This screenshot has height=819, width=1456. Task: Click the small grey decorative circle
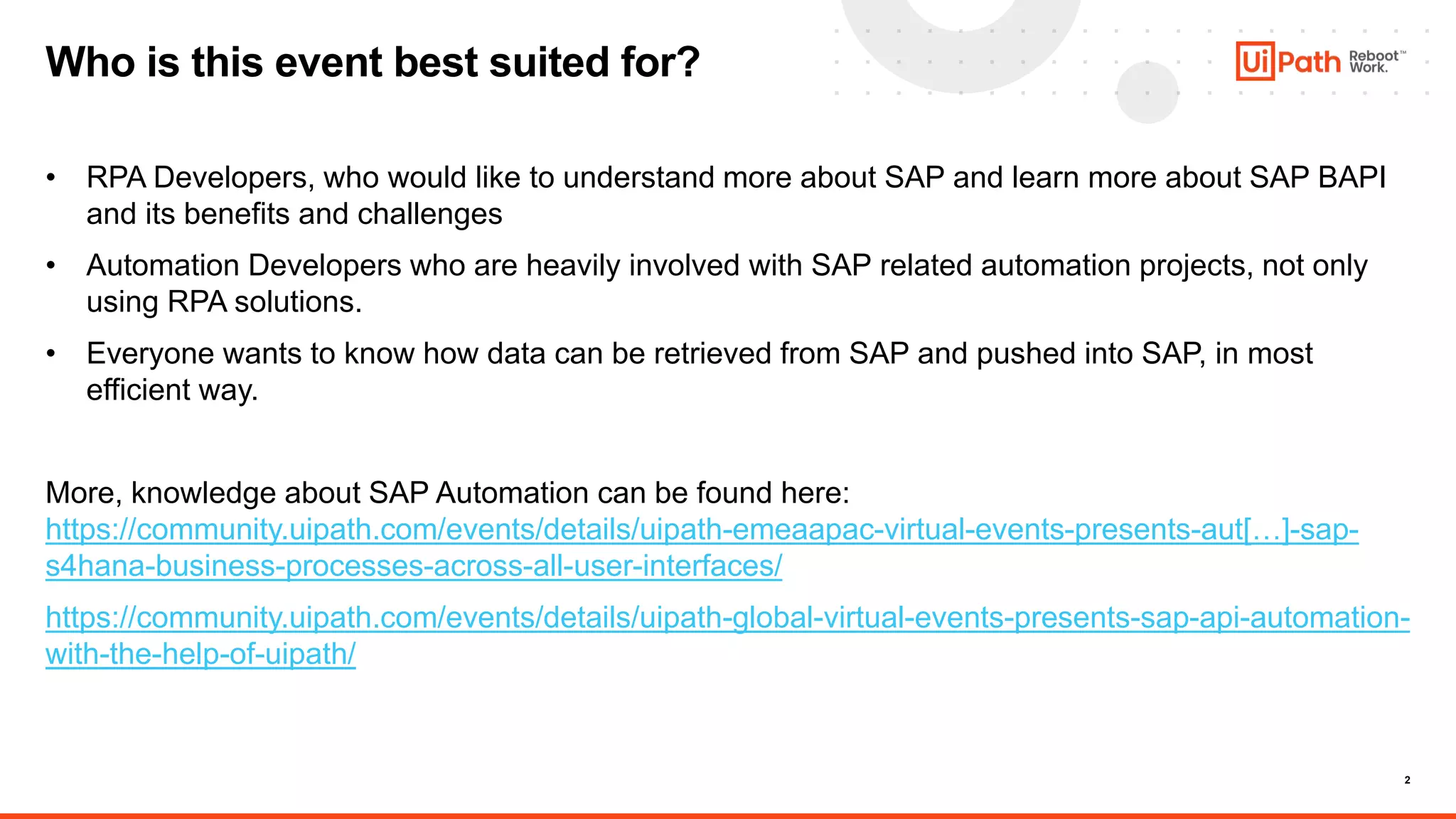pyautogui.click(x=1147, y=92)
